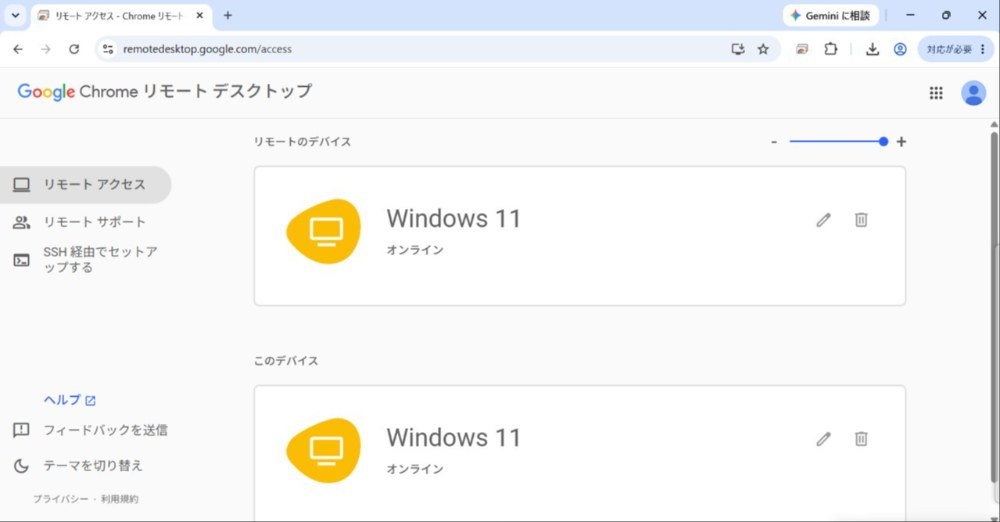Image resolution: width=1000 pixels, height=522 pixels.
Task: Click テーマを切り替え to switch theme
Action: click(78, 466)
